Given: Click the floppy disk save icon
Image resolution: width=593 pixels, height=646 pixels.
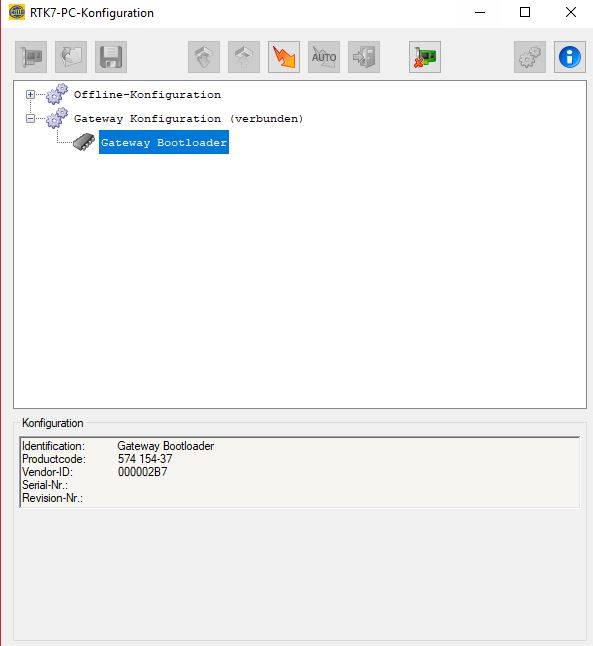Looking at the screenshot, I should pos(111,57).
